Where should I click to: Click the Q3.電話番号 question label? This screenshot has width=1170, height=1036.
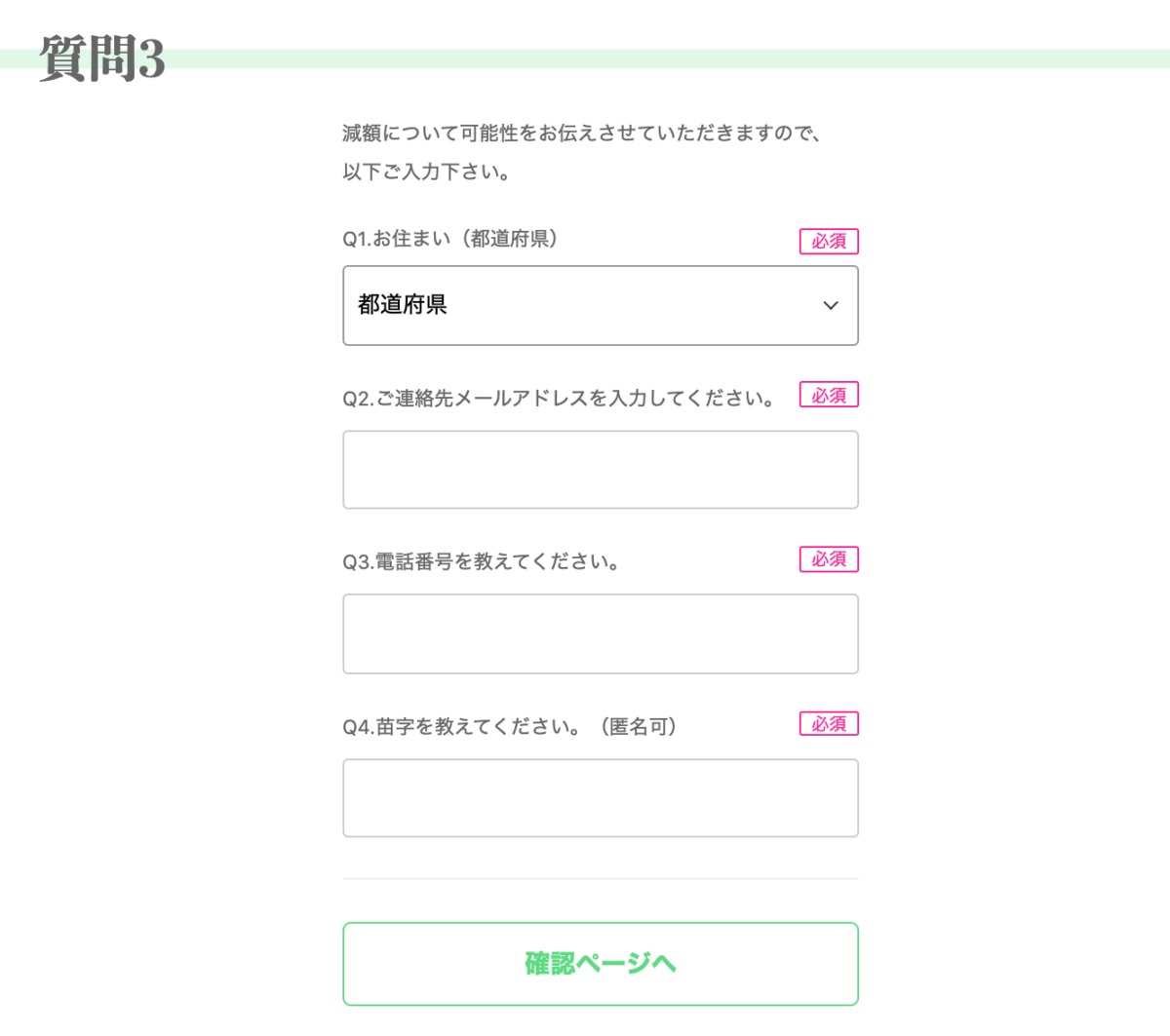pyautogui.click(x=481, y=561)
